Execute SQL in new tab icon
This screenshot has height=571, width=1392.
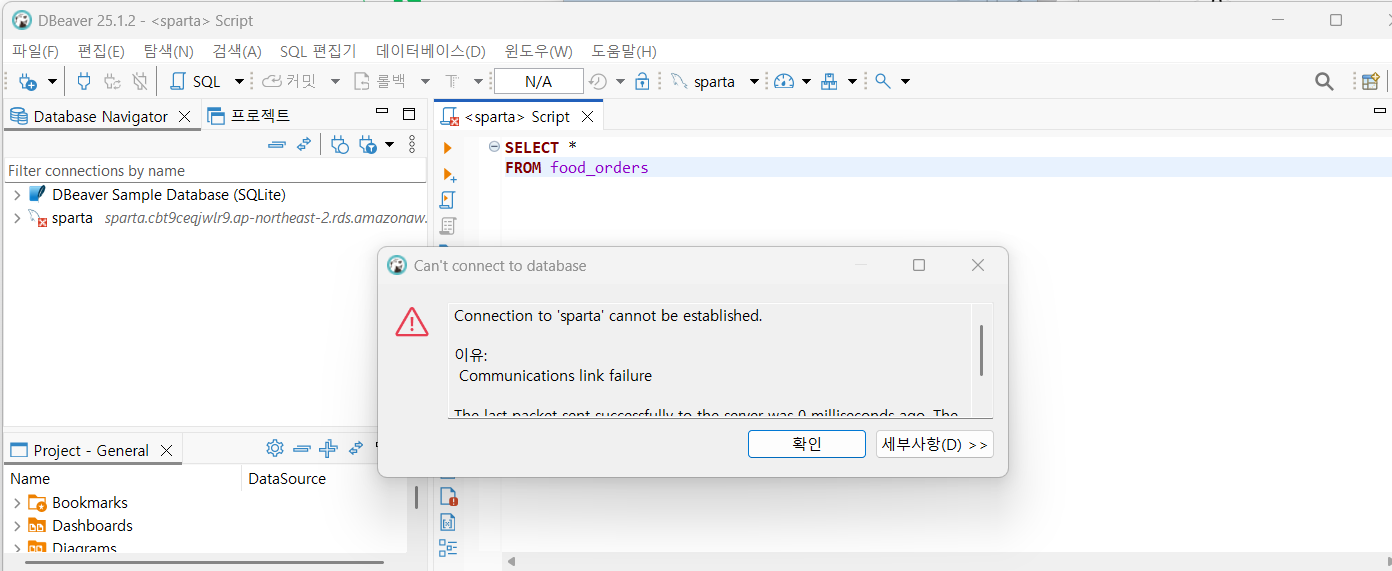click(x=449, y=174)
